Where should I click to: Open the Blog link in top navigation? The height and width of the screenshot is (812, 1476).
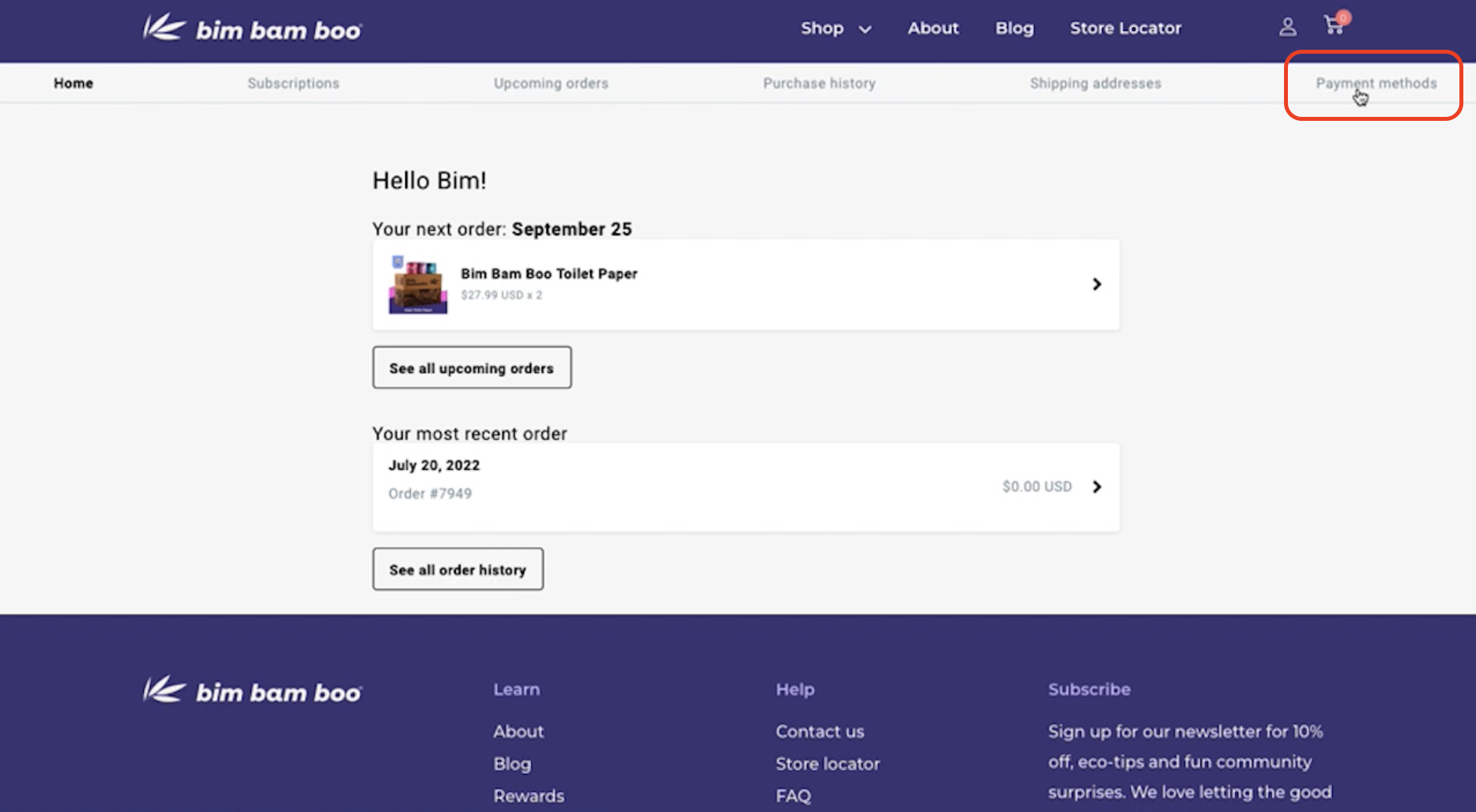click(x=1014, y=28)
